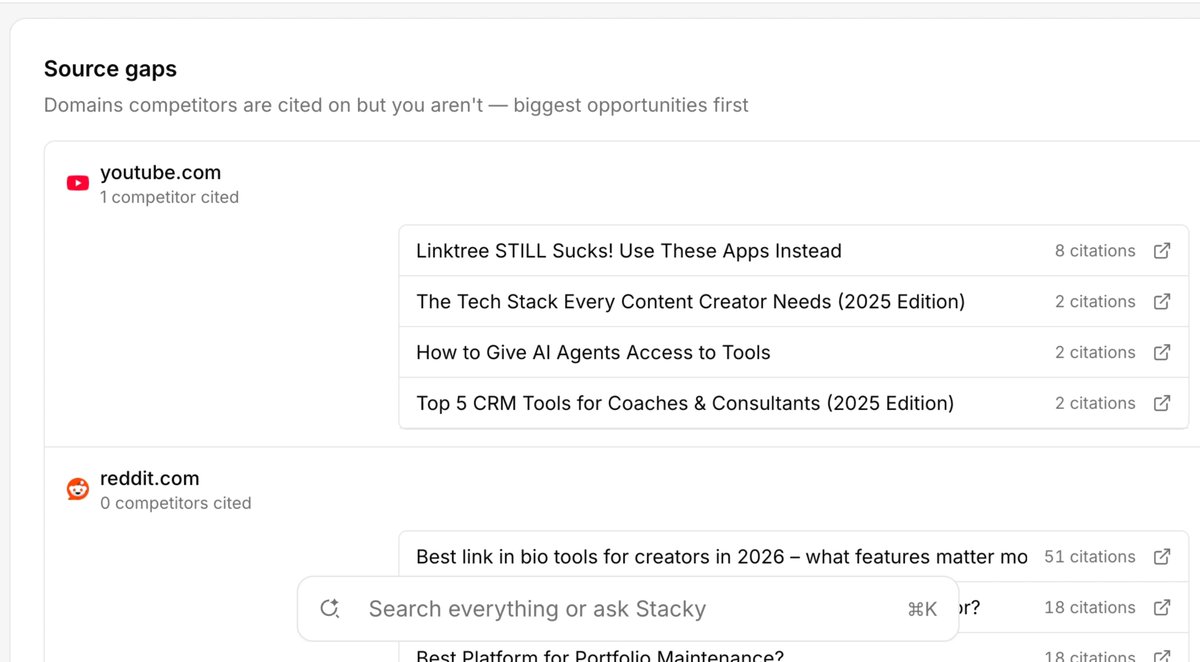
Task: Open 'The Tech Stack Every Content Creator Needs'
Action: click(x=690, y=302)
